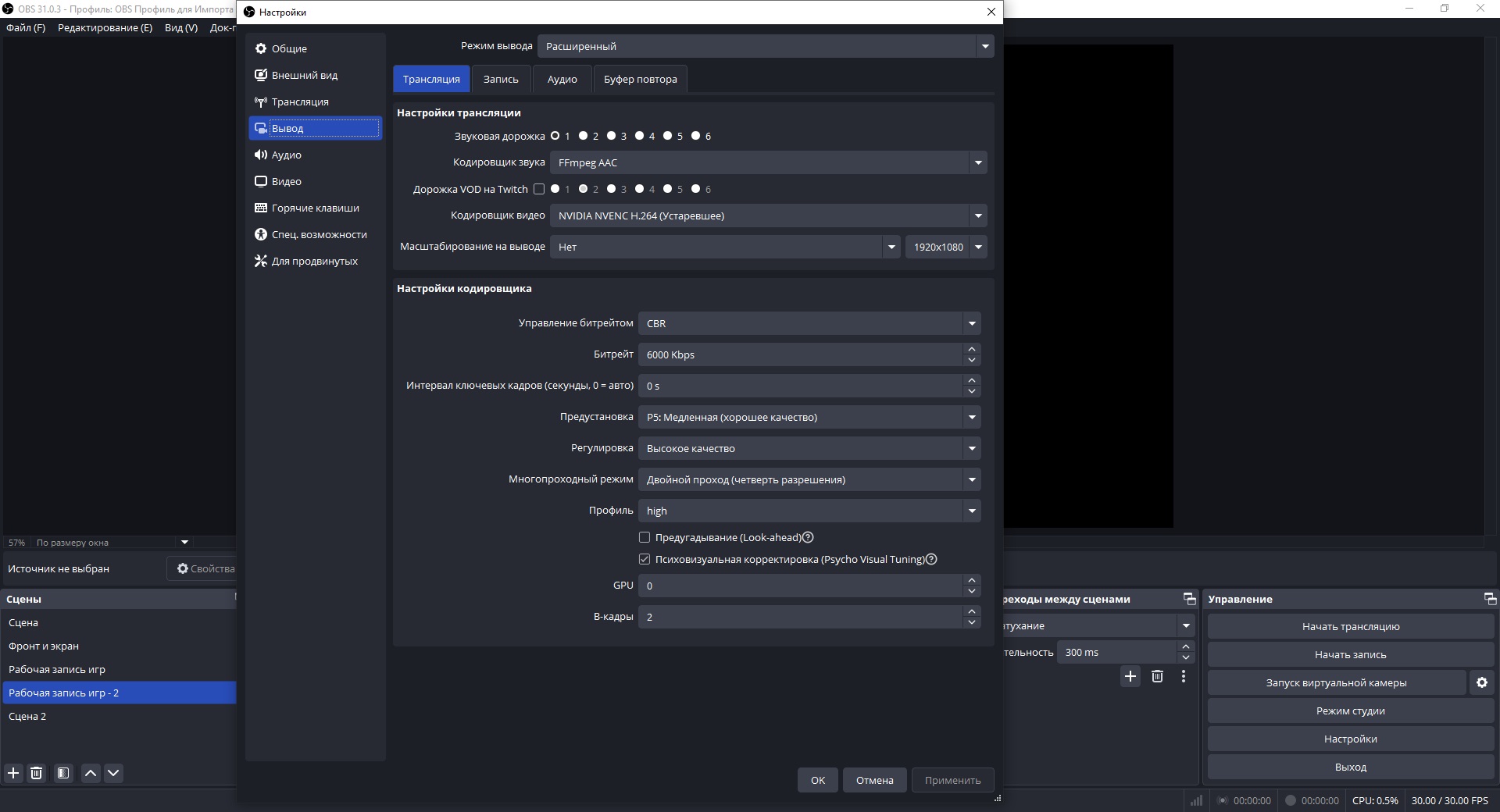Click Начать трансляцию button
1500x812 pixels.
pyautogui.click(x=1351, y=626)
